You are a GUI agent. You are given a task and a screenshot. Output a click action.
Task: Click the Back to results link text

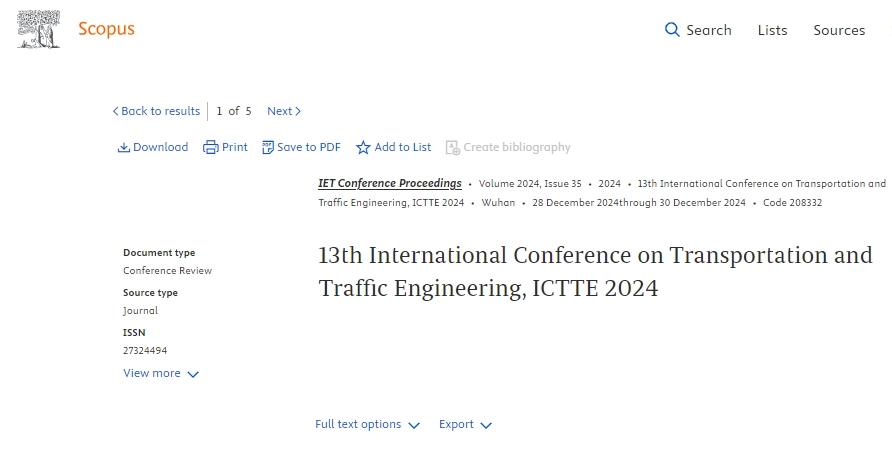coord(160,111)
